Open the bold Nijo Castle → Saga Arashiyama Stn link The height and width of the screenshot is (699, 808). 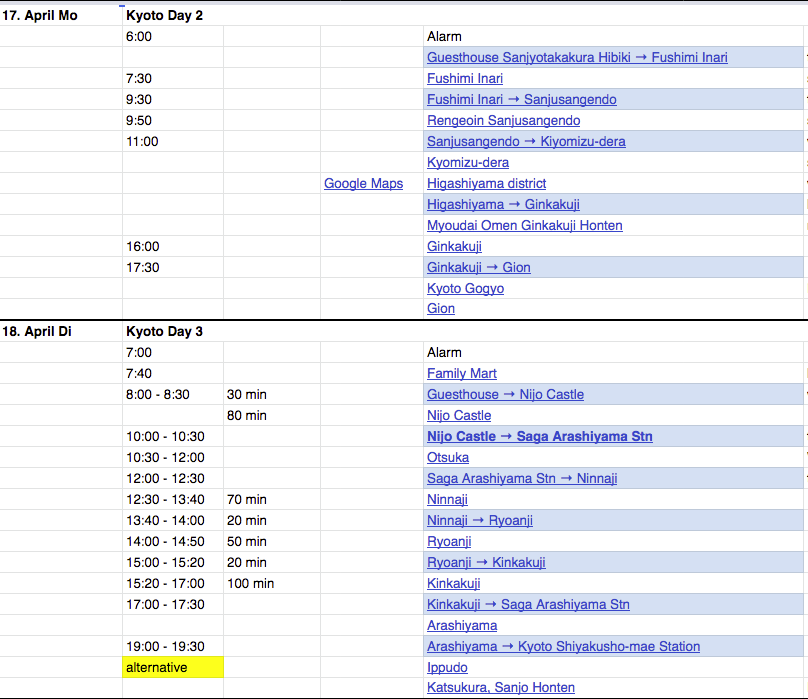point(539,436)
